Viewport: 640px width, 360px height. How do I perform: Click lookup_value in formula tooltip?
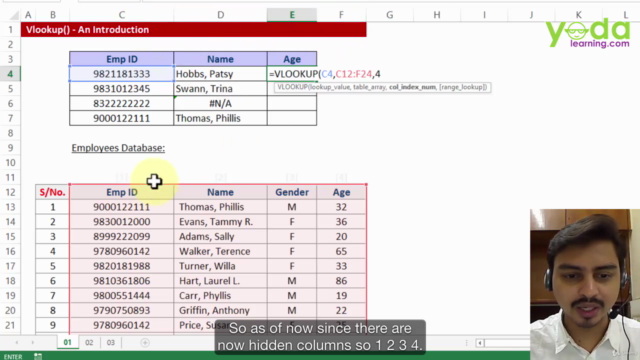click(x=330, y=87)
